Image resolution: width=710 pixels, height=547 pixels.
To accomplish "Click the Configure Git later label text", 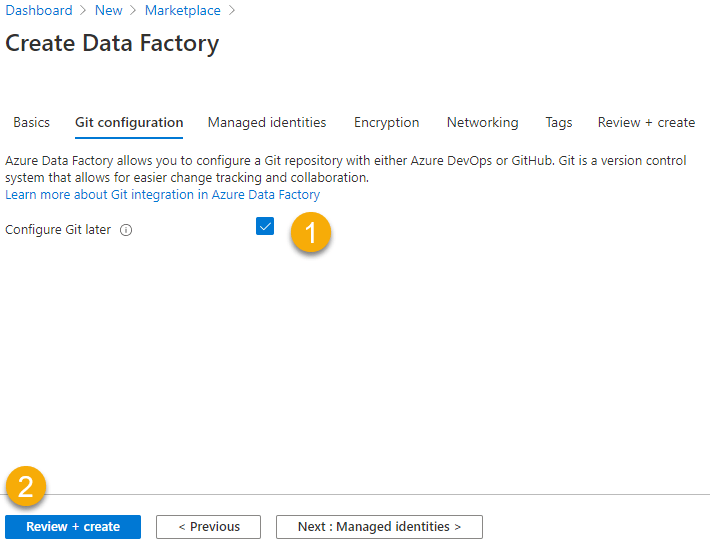I will 58,230.
